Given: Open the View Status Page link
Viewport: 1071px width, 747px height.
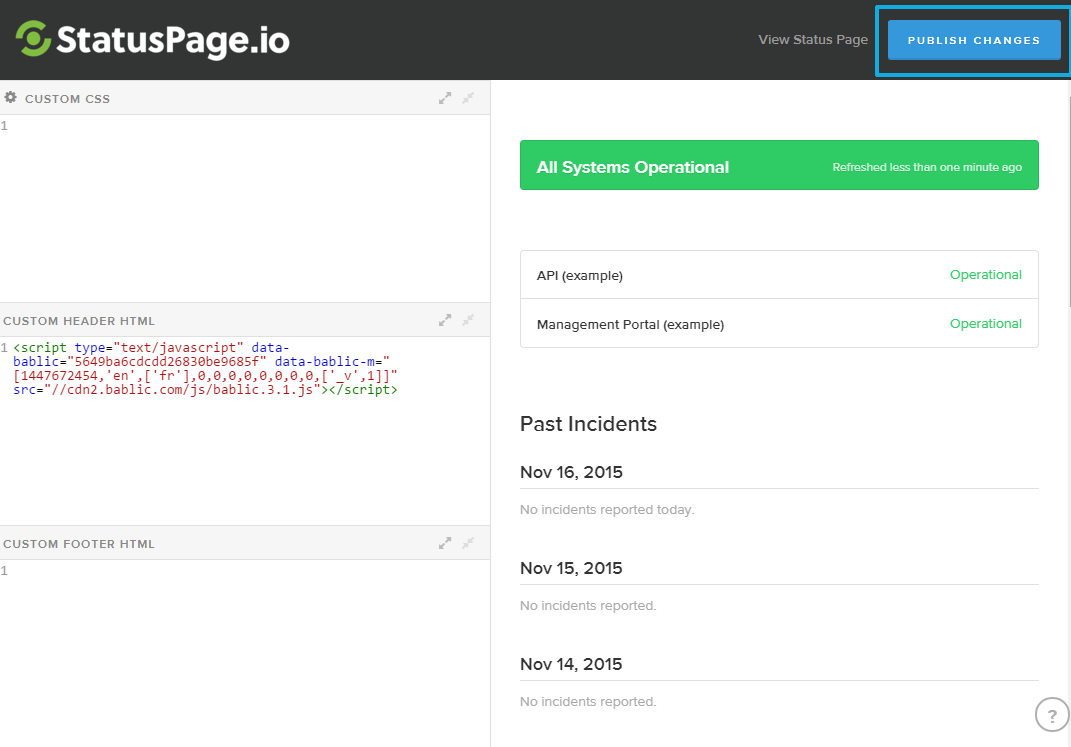Looking at the screenshot, I should coord(812,40).
